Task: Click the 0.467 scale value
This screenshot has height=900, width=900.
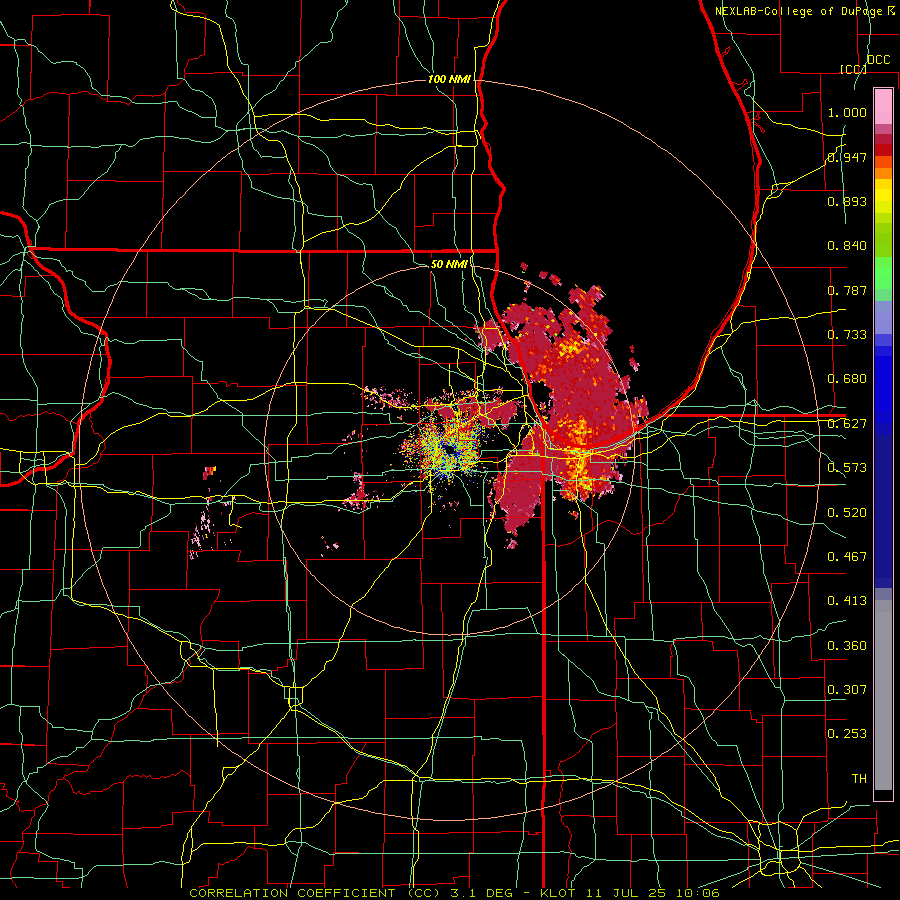Action: [847, 557]
